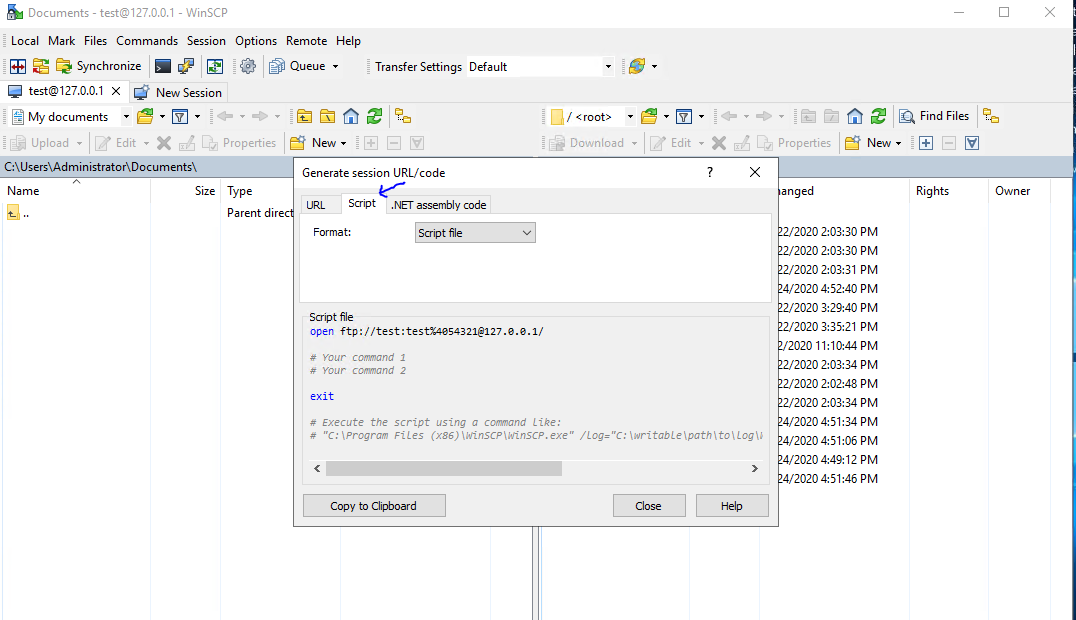This screenshot has width=1076, height=620.
Task: Click the Synchronize toolbar button
Action: coord(98,66)
